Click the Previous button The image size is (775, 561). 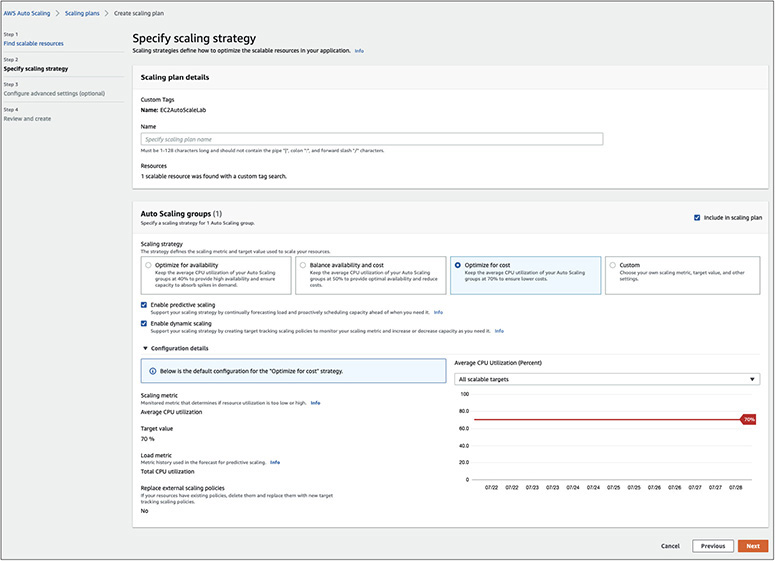712,546
